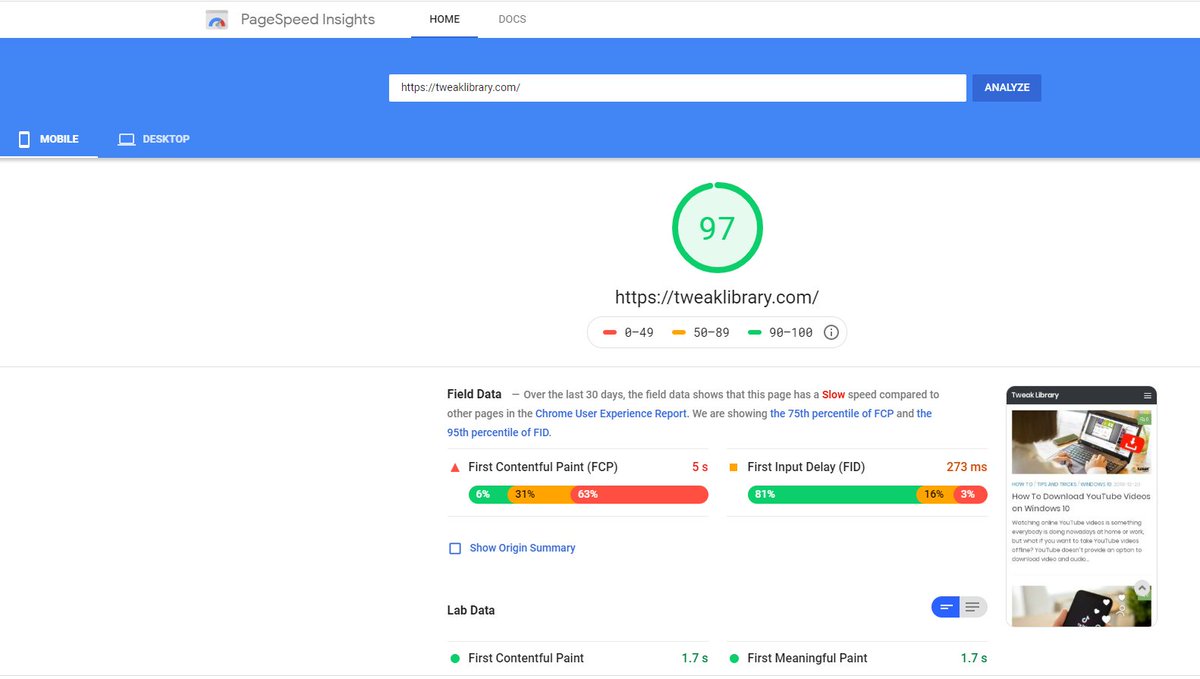Click the red FCP warning triangle icon
1200x679 pixels.
[x=454, y=466]
